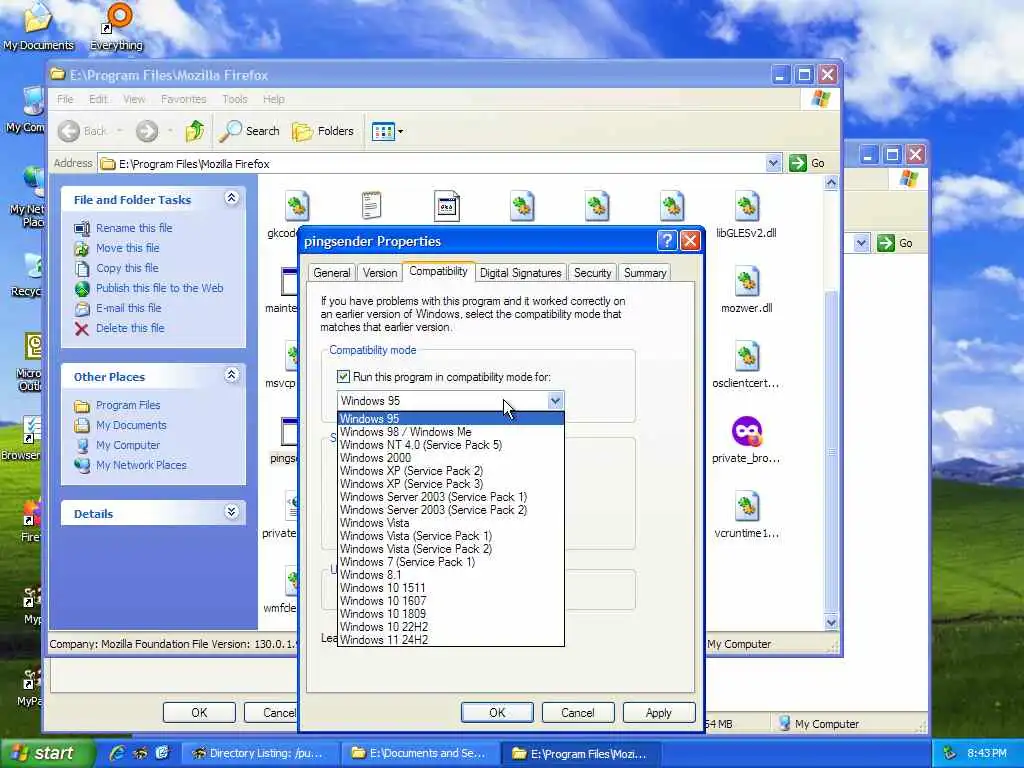Open the Address bar dropdown arrow
This screenshot has height=768, width=1024.
pyautogui.click(x=773, y=163)
